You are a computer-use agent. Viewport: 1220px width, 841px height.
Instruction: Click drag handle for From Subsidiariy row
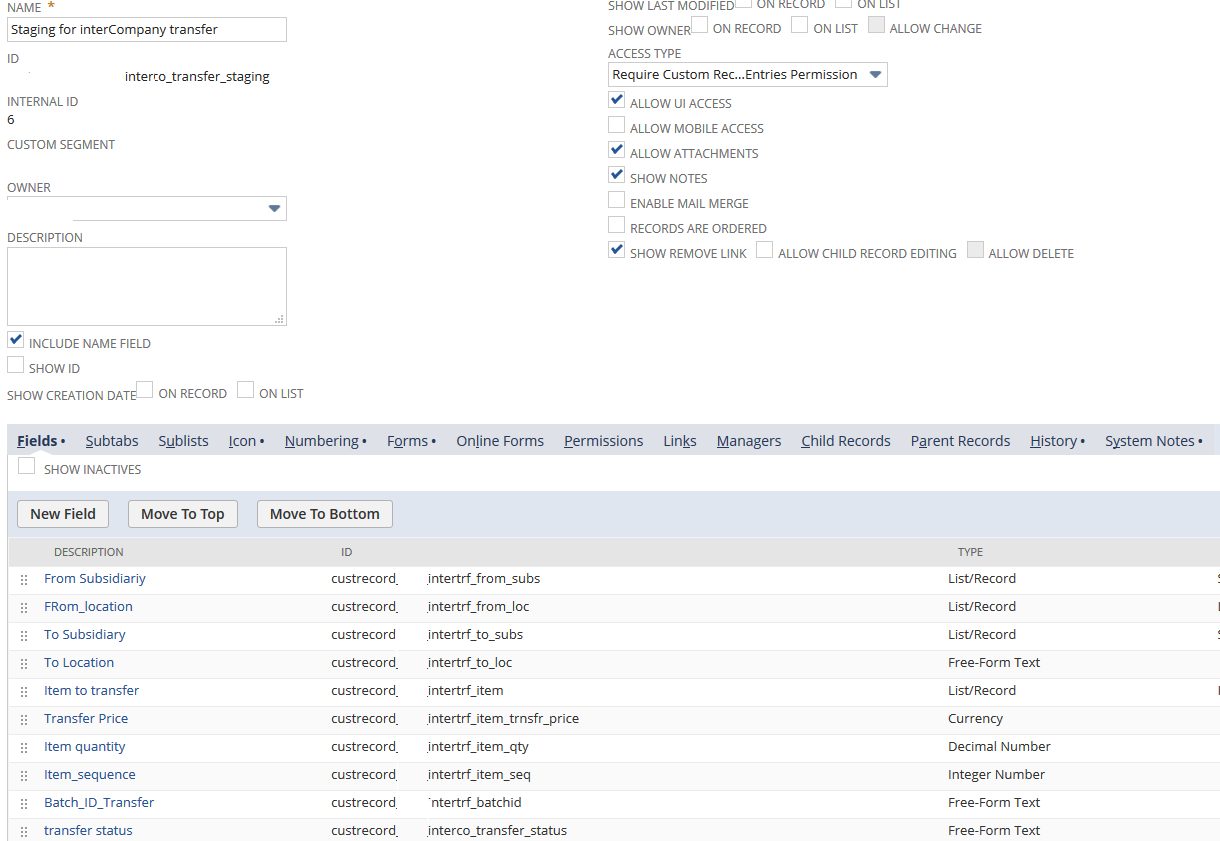pos(24,580)
